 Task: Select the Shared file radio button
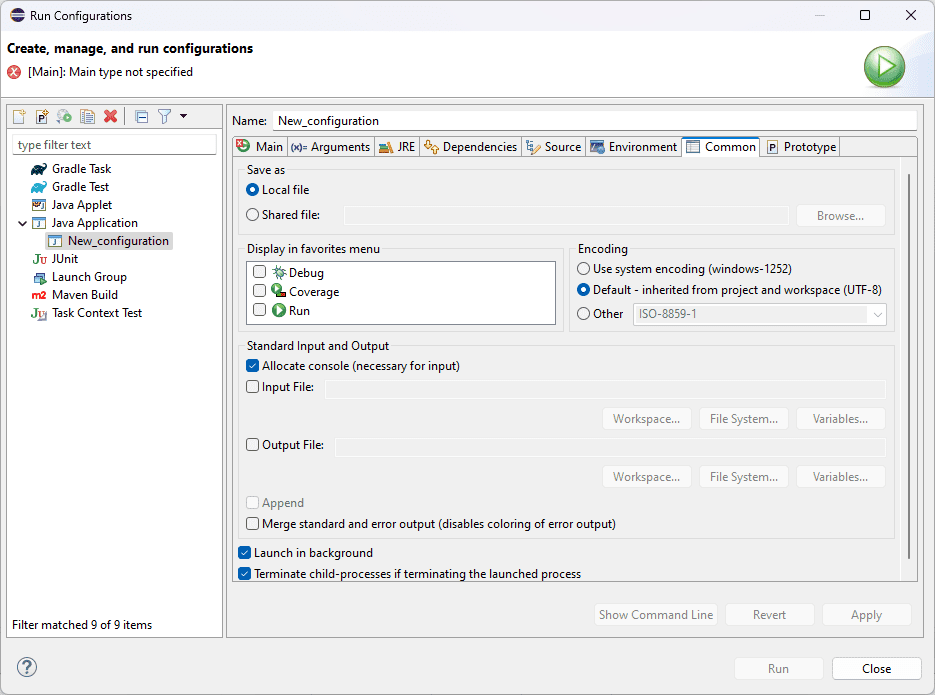tap(252, 215)
